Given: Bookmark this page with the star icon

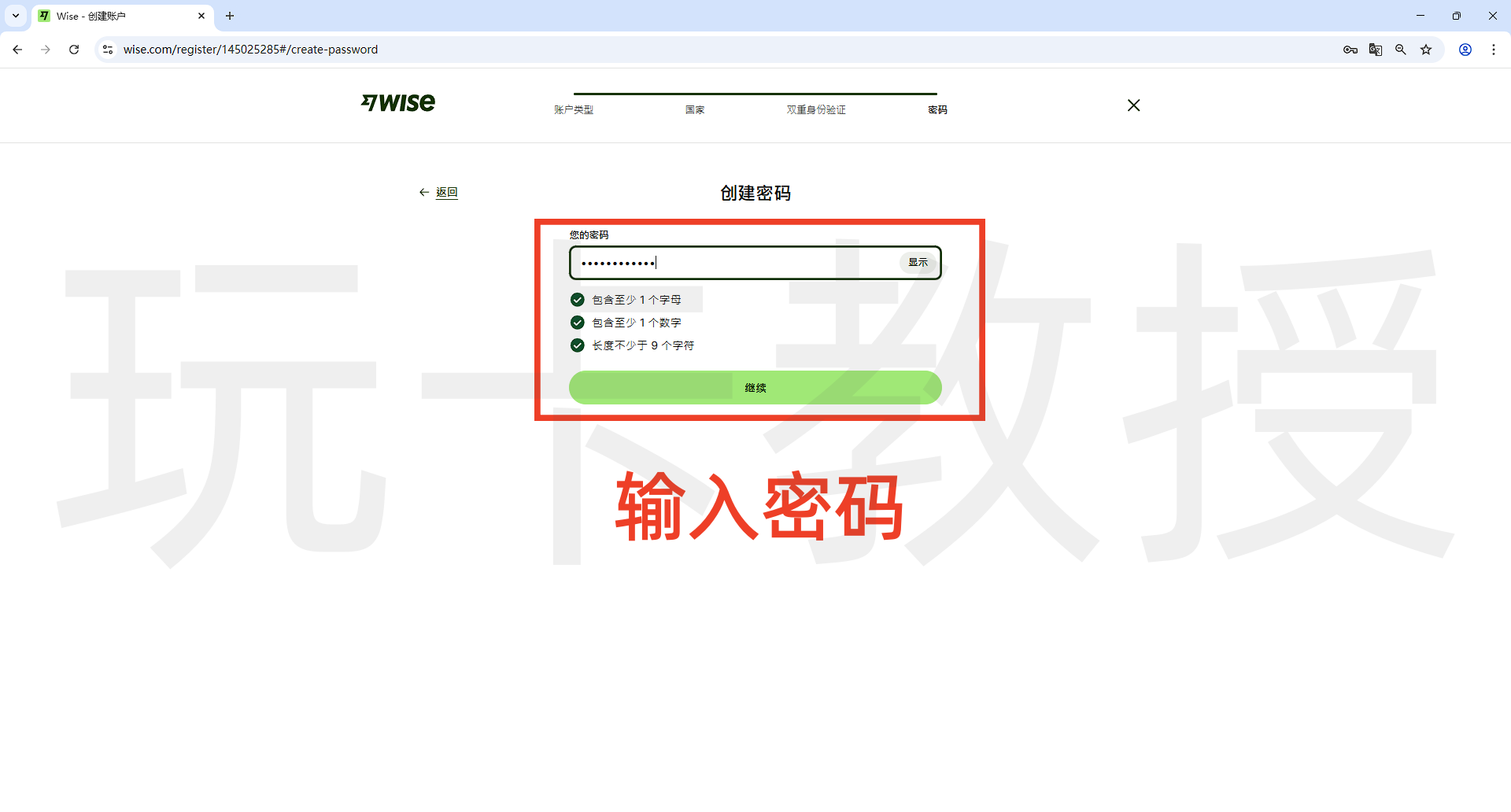Looking at the screenshot, I should 1426,50.
